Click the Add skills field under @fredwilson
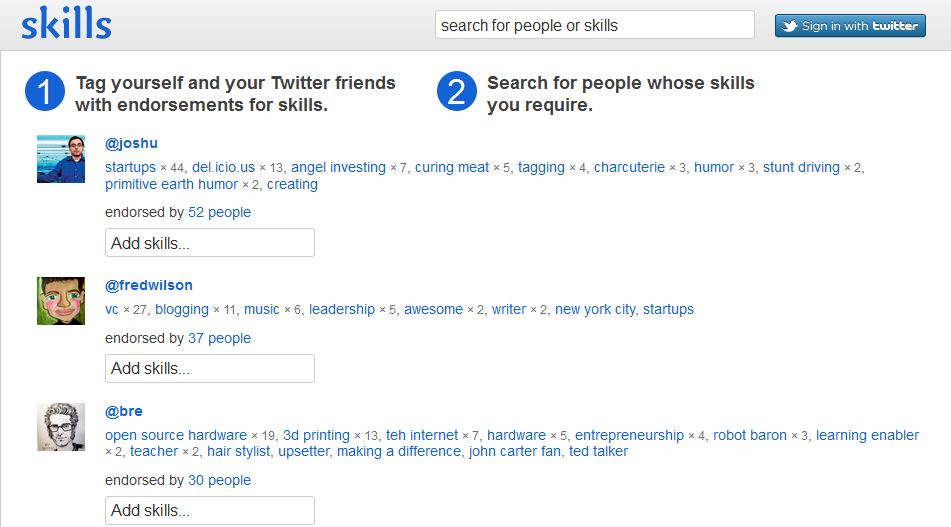 pyautogui.click(x=210, y=369)
